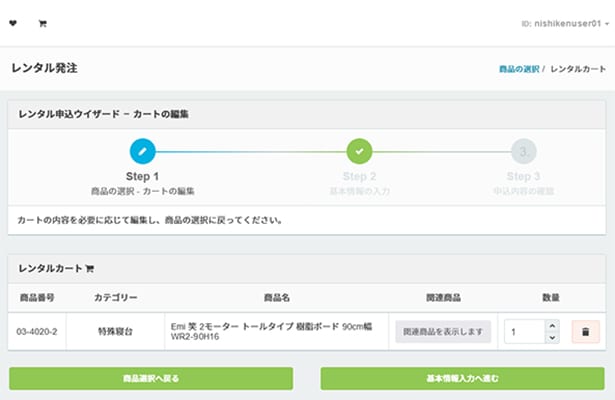Viewport: 615px width, 400px height.
Task: Click the レンタル申込ウイザード panel heading
Action: point(104,115)
